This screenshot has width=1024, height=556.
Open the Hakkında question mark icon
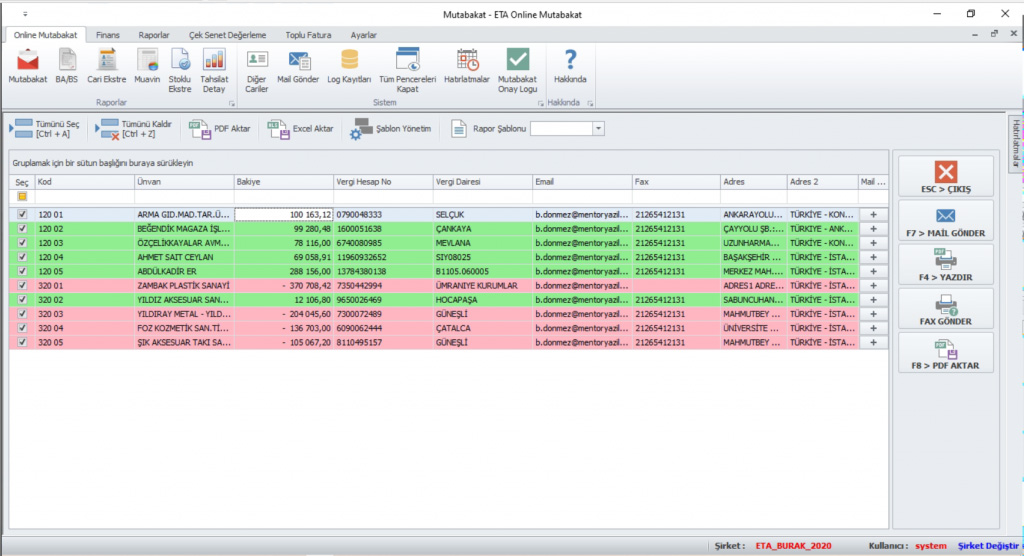pyautogui.click(x=570, y=67)
